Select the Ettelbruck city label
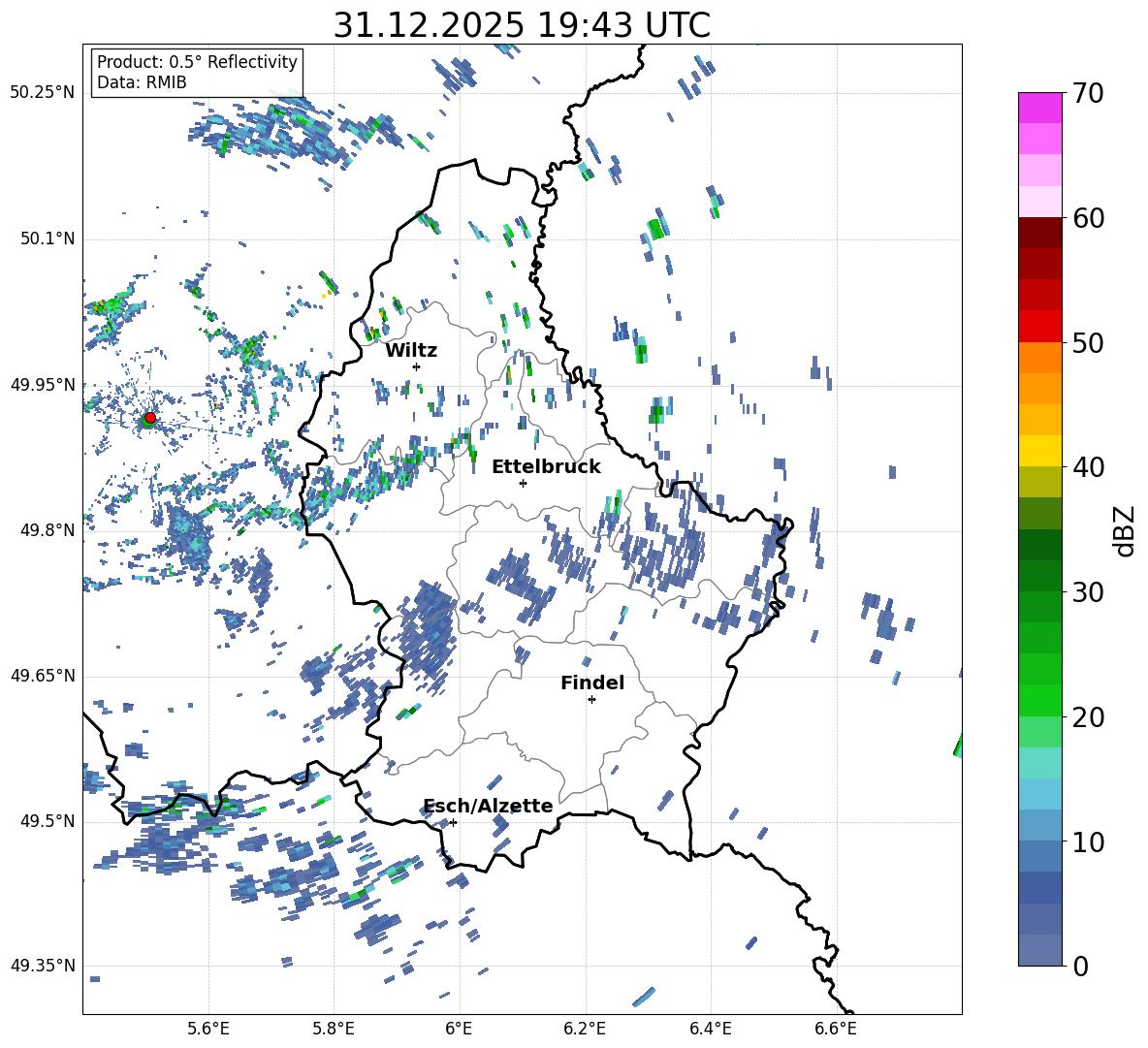This screenshot has height=1048, width=1148. 546,467
